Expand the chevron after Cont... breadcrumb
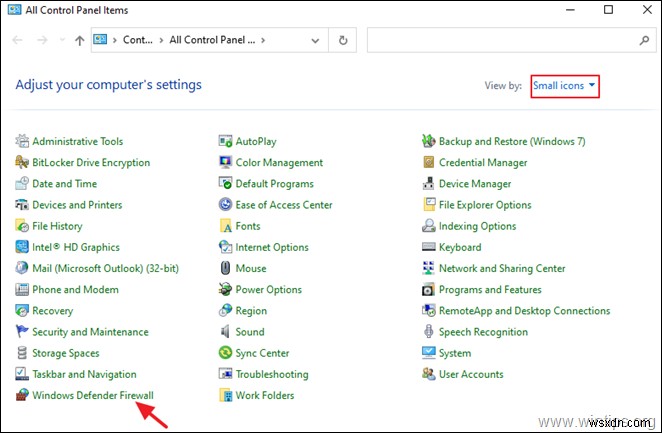 click(x=161, y=41)
